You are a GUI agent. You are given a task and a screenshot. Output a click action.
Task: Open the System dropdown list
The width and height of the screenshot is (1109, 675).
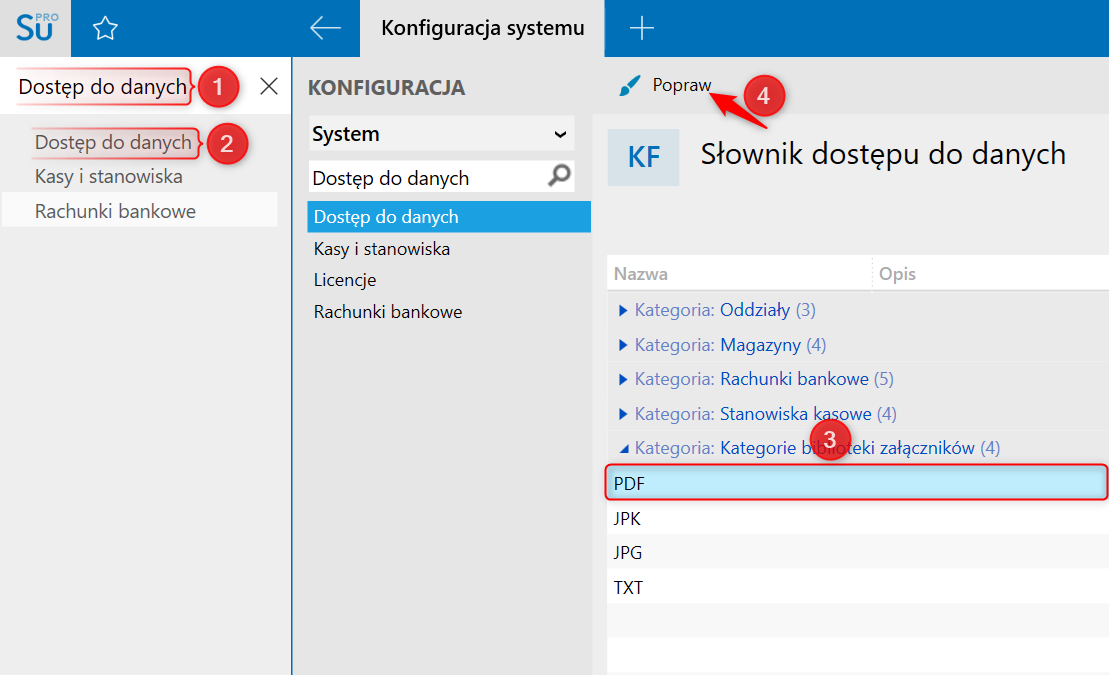441,134
